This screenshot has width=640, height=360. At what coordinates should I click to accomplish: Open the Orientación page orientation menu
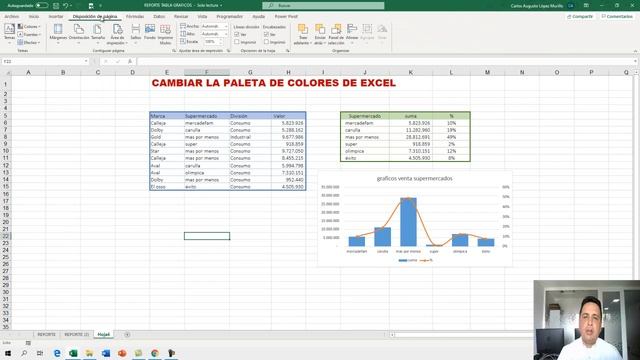(79, 33)
